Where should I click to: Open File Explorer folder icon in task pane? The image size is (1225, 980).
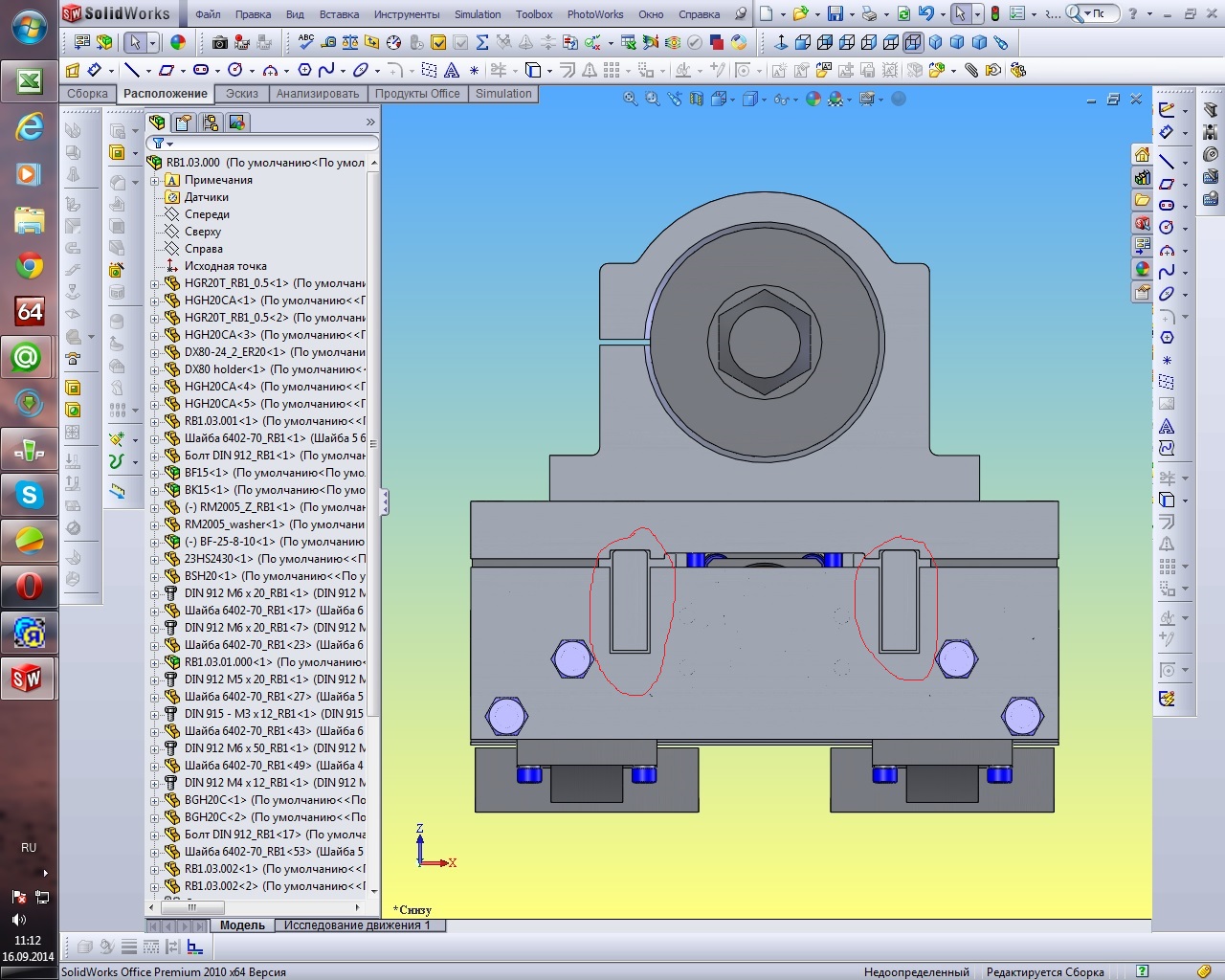[x=1142, y=201]
